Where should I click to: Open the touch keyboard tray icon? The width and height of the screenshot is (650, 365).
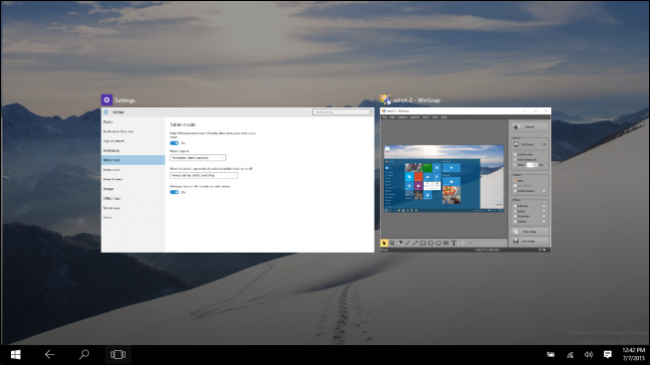click(x=551, y=355)
